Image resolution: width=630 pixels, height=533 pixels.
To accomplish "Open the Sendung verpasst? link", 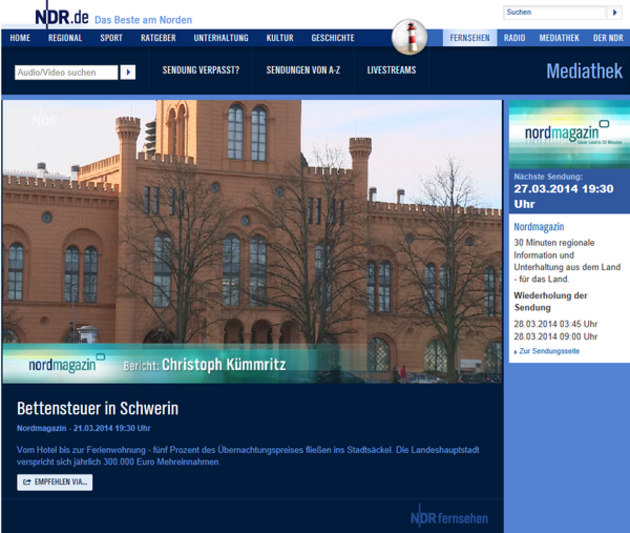I will point(201,71).
